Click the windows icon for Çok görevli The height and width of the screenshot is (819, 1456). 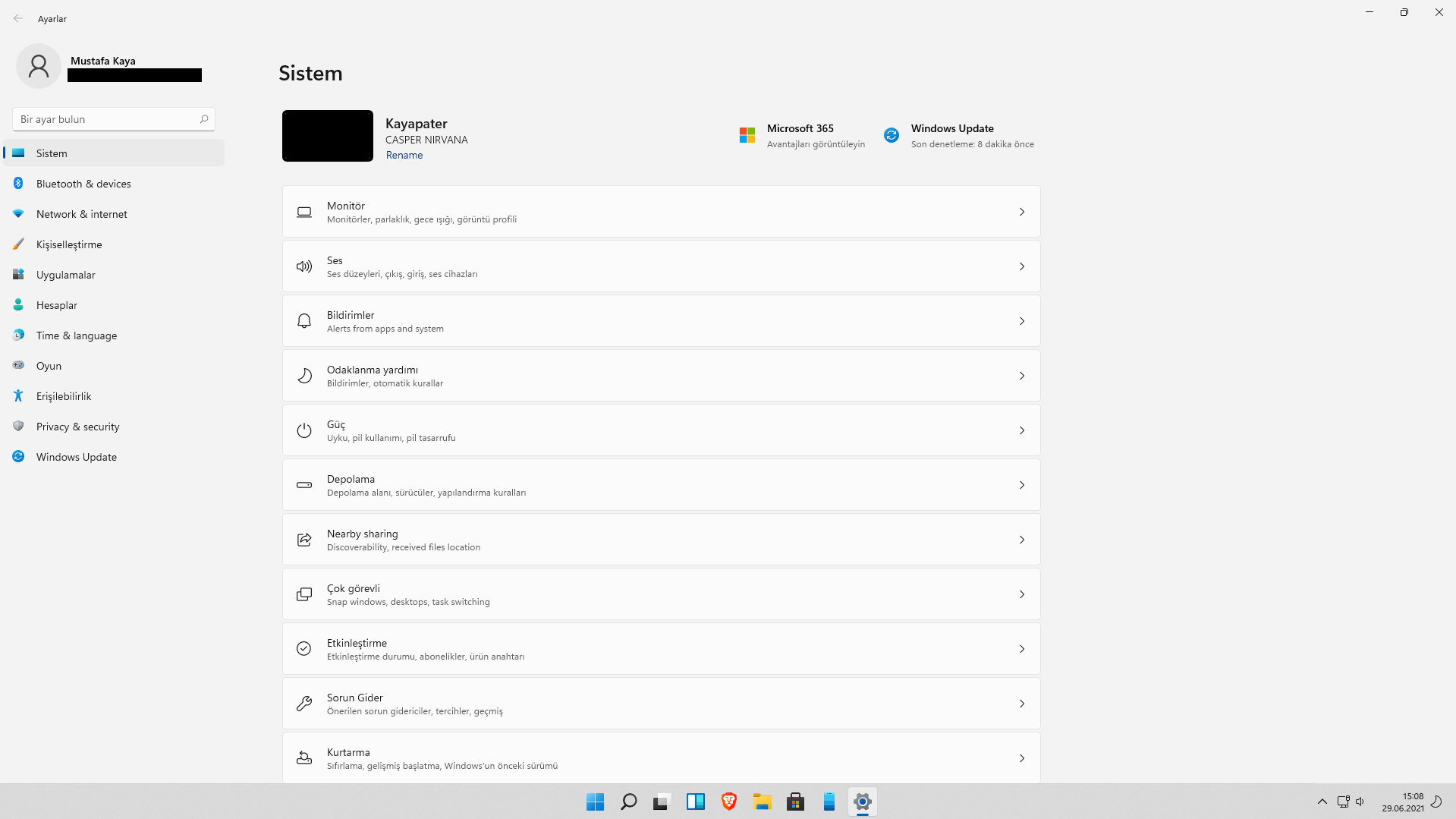click(304, 594)
